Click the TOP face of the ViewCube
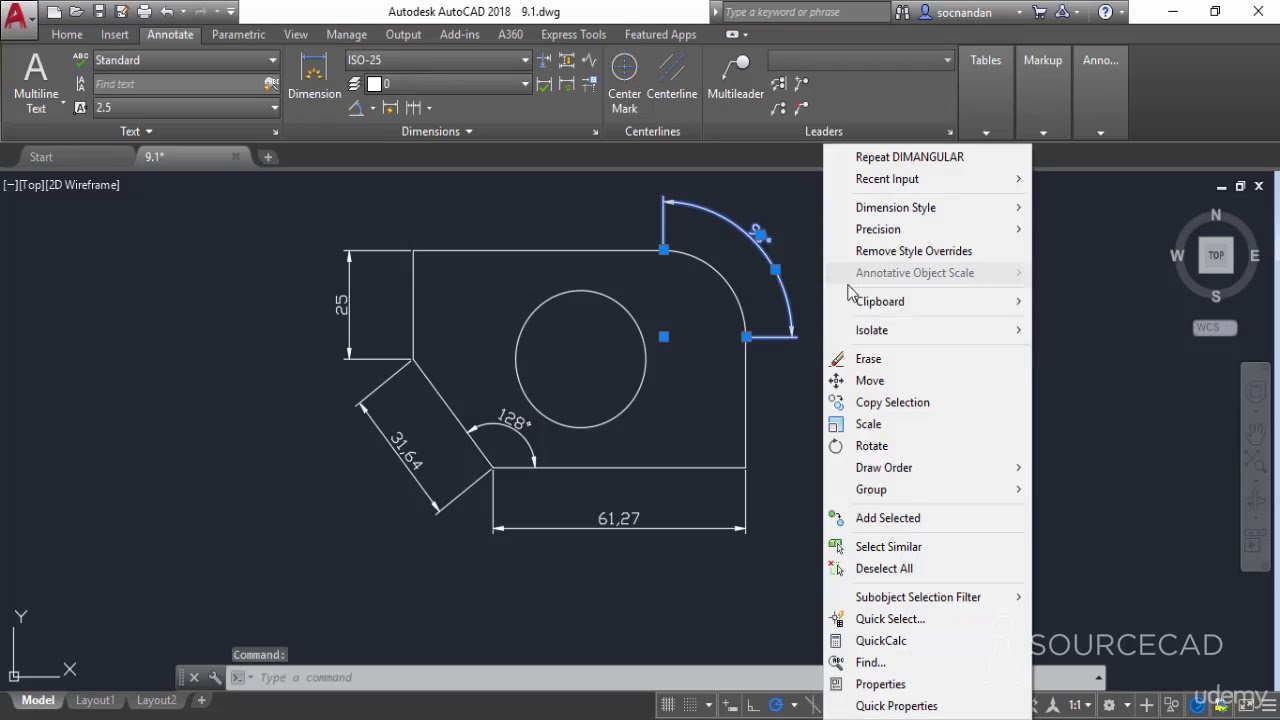 point(1216,255)
